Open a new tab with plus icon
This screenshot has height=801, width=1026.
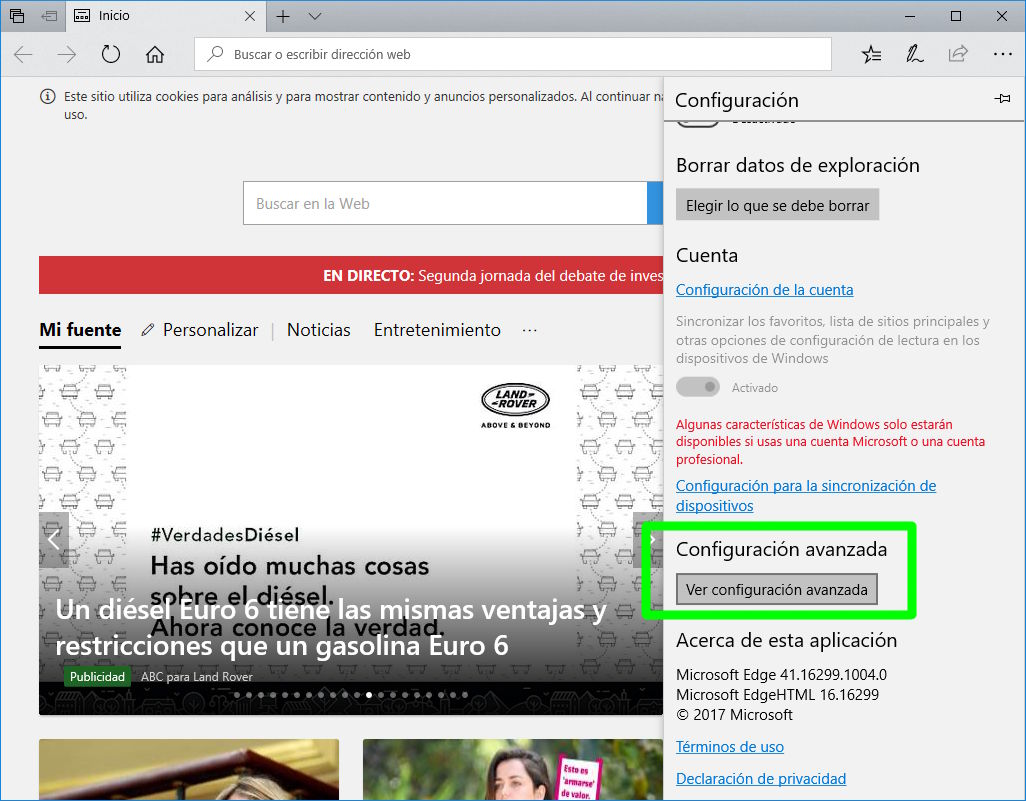(x=283, y=16)
